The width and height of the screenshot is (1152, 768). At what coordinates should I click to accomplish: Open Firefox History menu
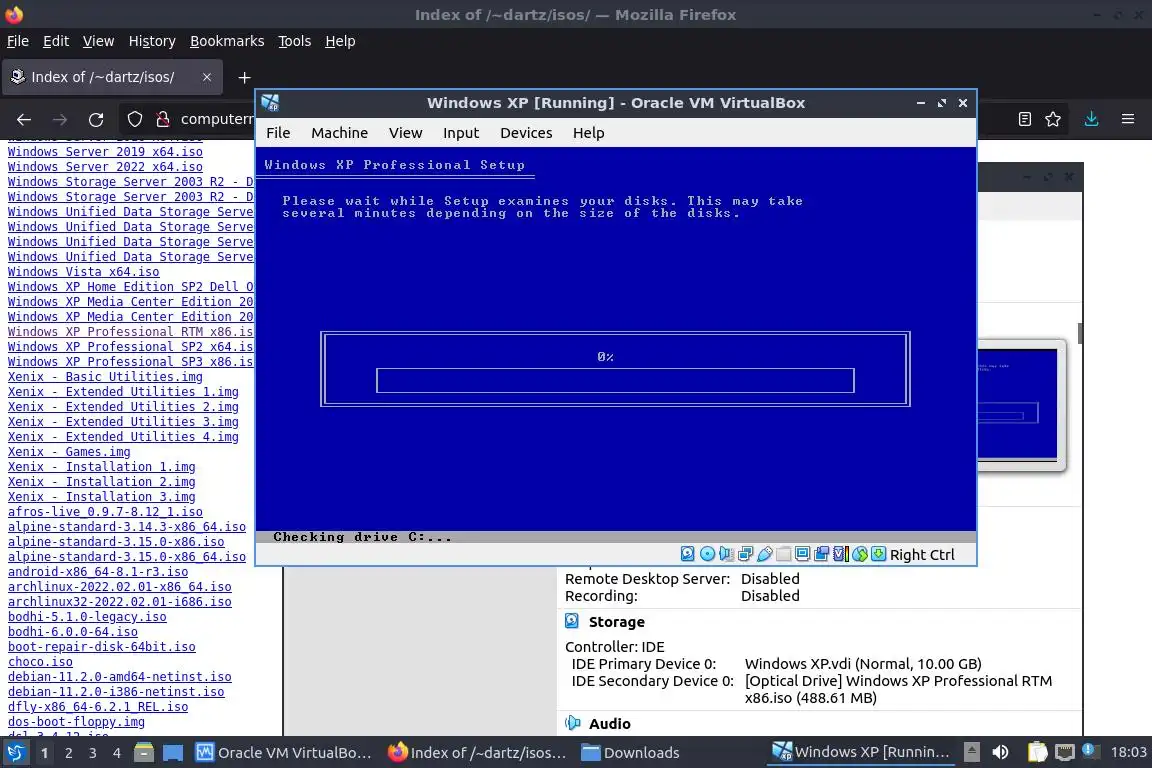click(x=152, y=41)
